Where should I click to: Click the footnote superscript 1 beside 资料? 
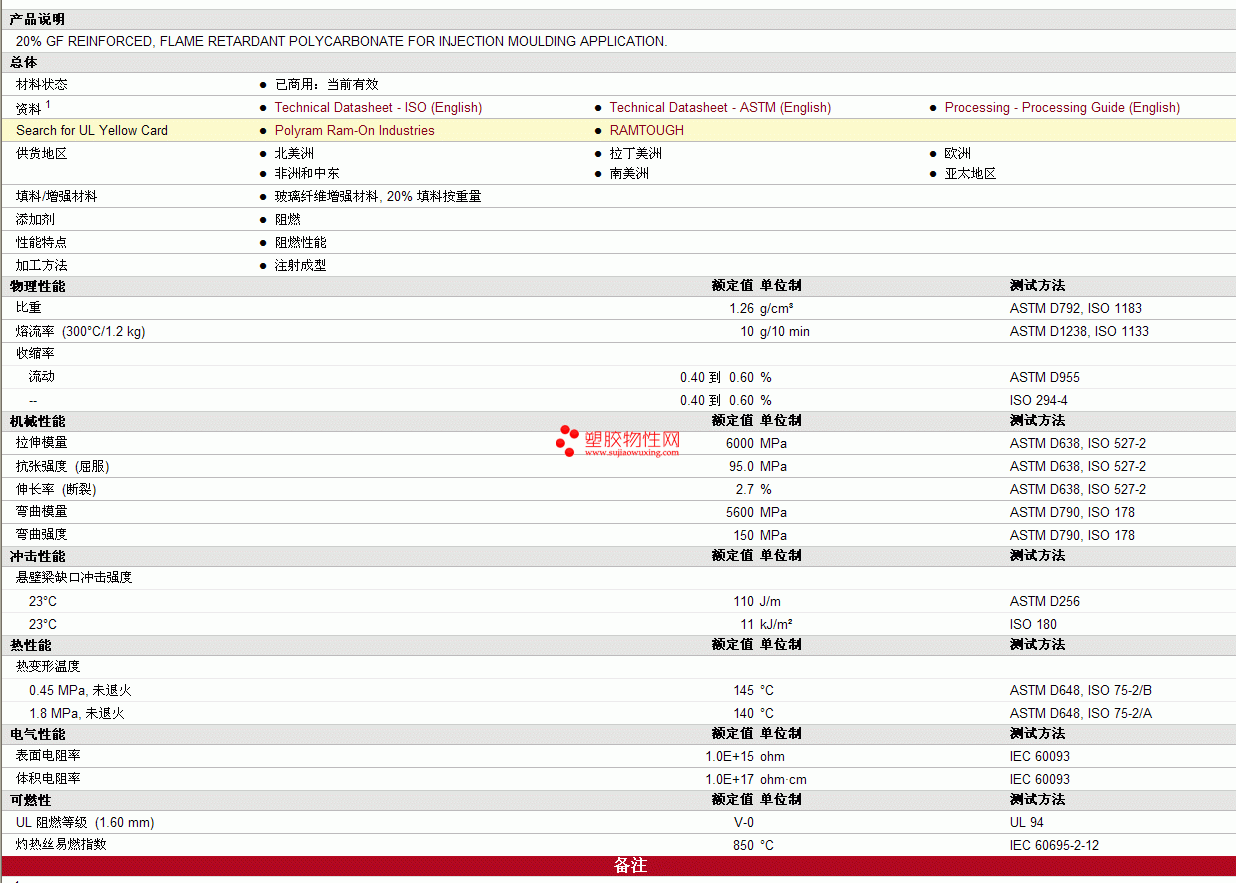coord(48,104)
